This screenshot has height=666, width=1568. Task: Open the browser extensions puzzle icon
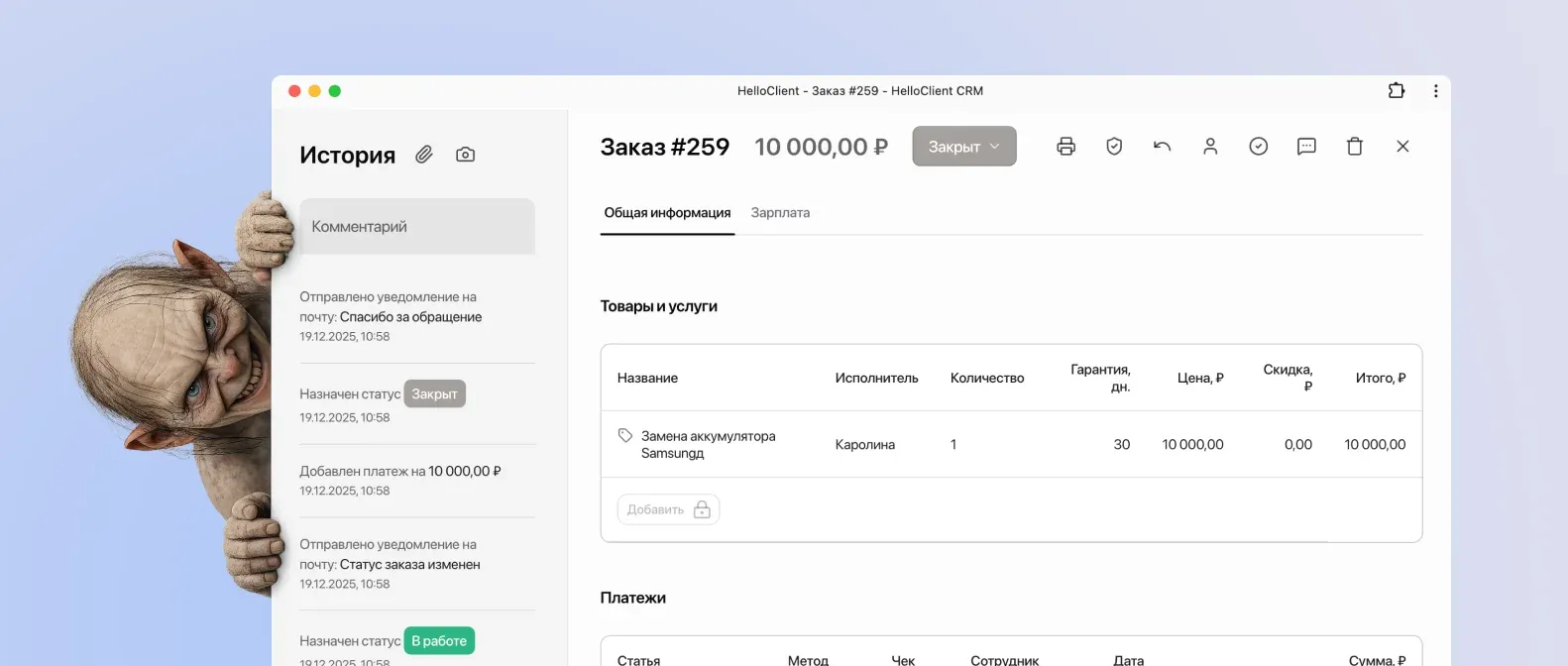tap(1397, 90)
